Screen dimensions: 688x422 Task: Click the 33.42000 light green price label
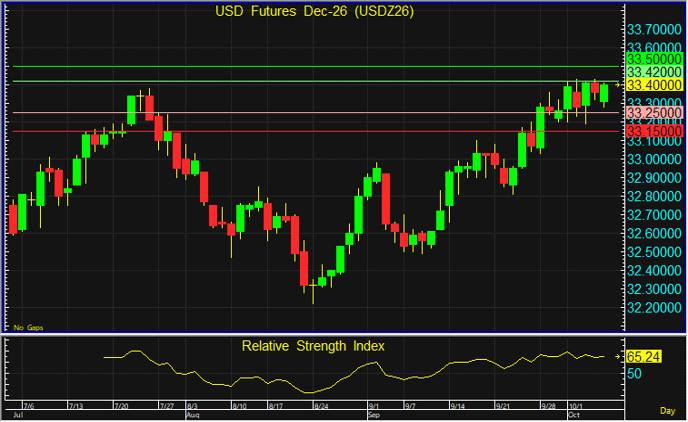(654, 72)
